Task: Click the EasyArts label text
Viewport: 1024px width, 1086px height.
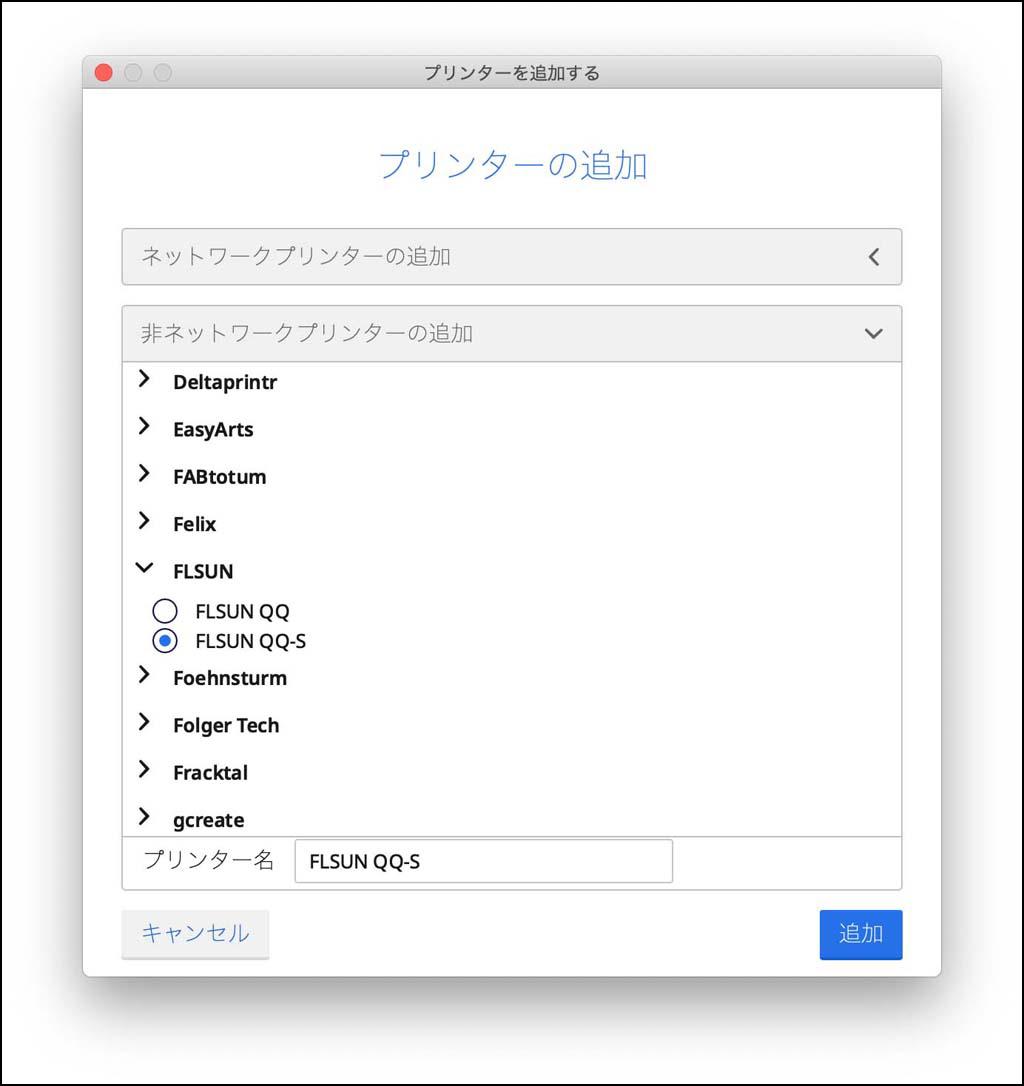Action: pyautogui.click(x=213, y=430)
